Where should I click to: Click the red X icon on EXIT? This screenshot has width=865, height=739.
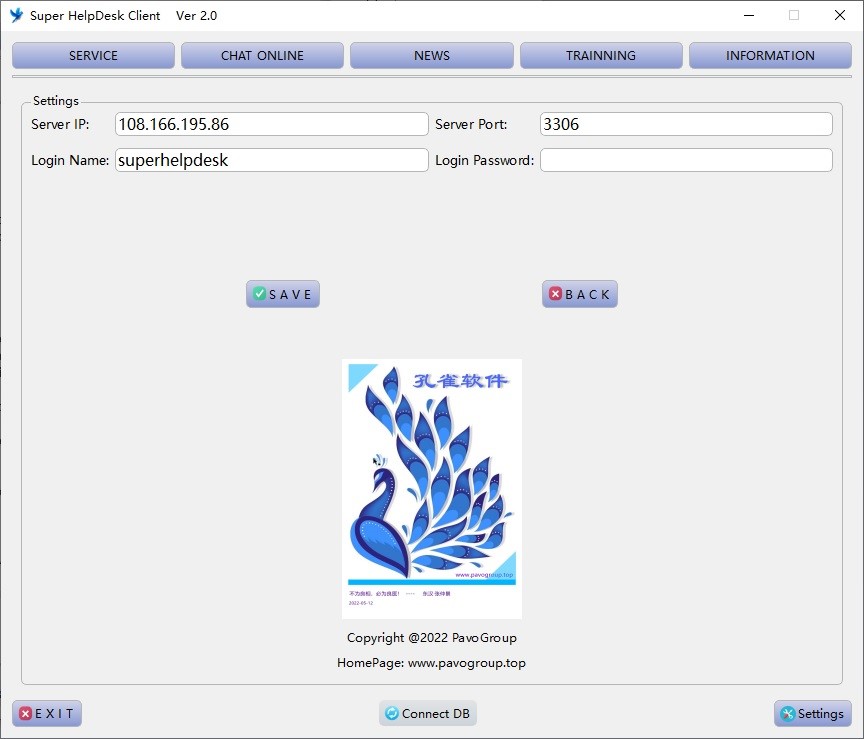pyautogui.click(x=25, y=714)
